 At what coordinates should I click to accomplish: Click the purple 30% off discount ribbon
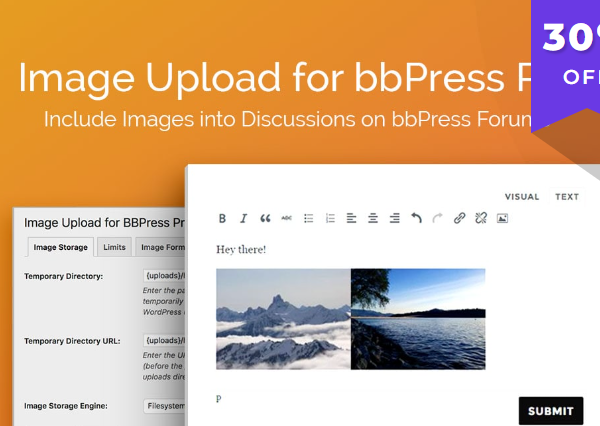566,57
